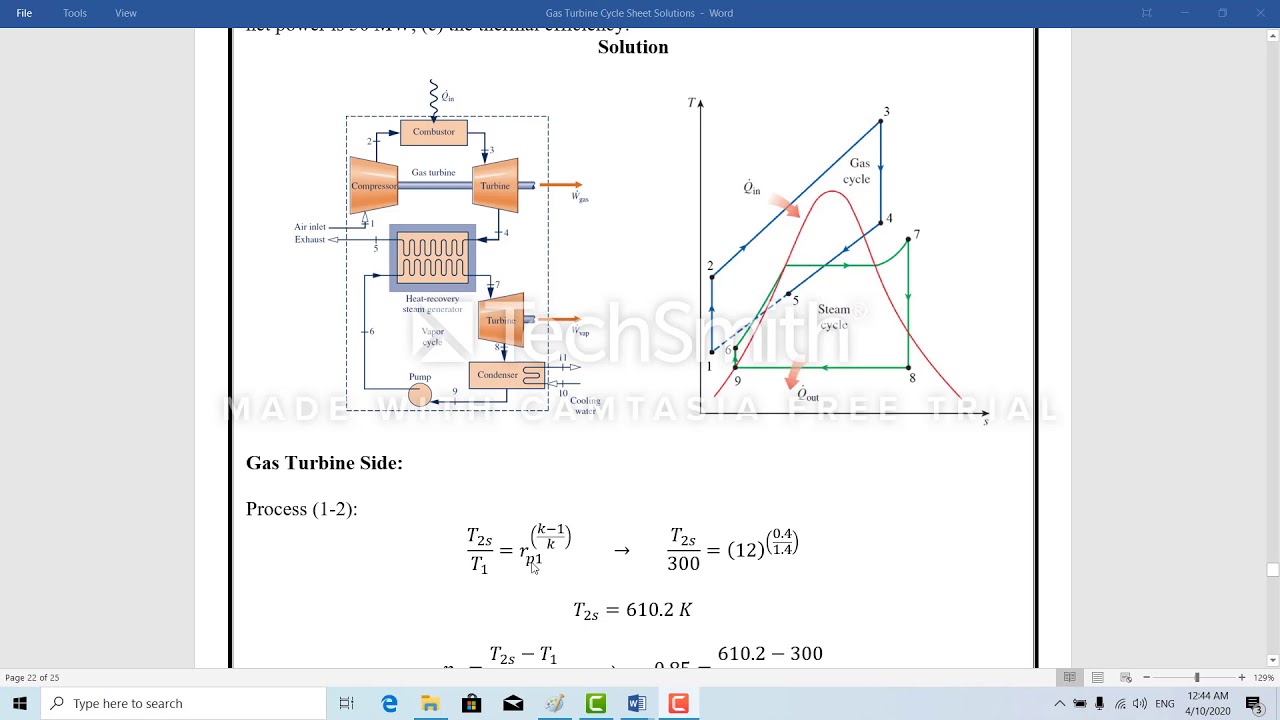Adjust the zoom slider handle
The width and height of the screenshot is (1280, 720).
(1197, 677)
